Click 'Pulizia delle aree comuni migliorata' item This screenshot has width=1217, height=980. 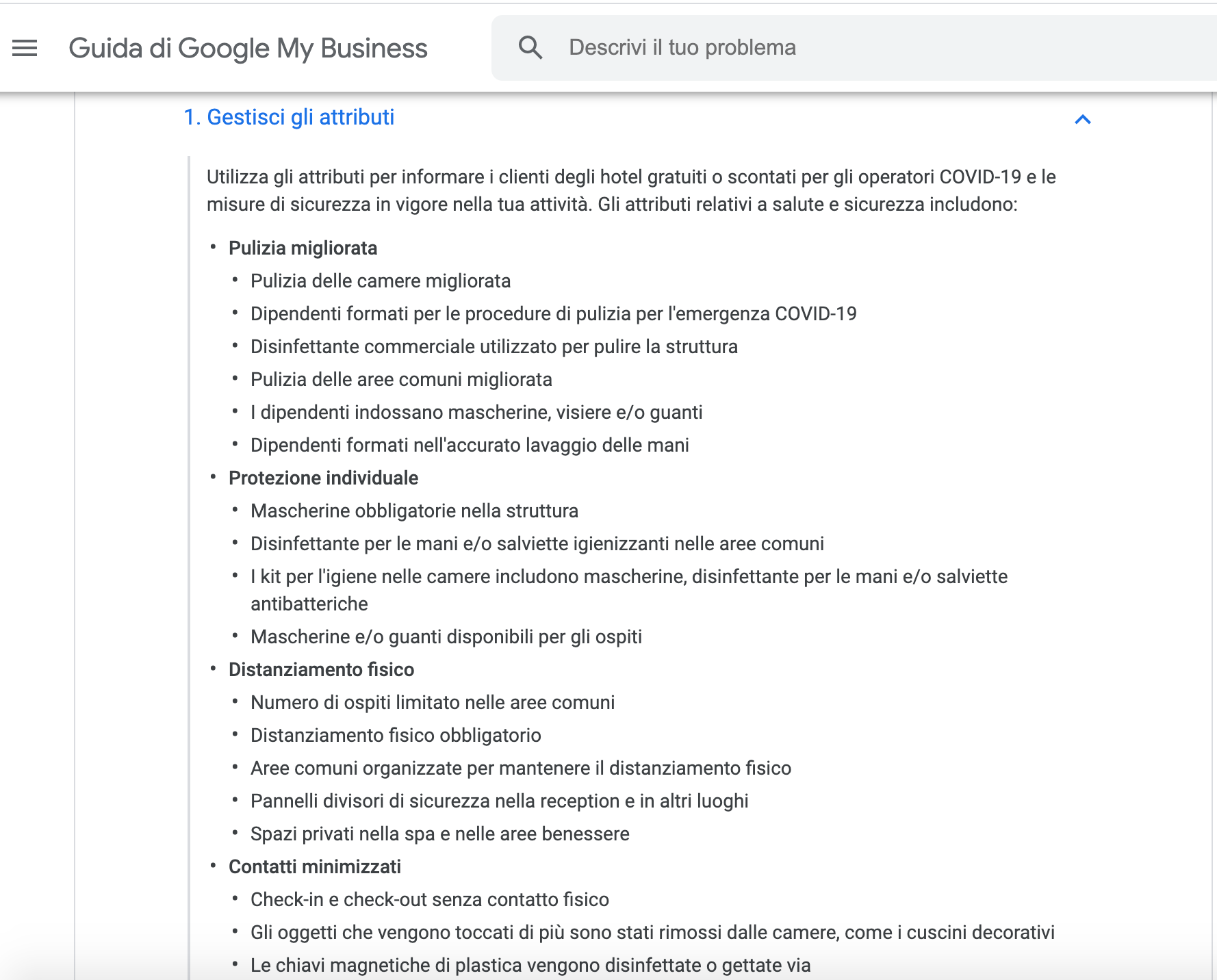401,379
